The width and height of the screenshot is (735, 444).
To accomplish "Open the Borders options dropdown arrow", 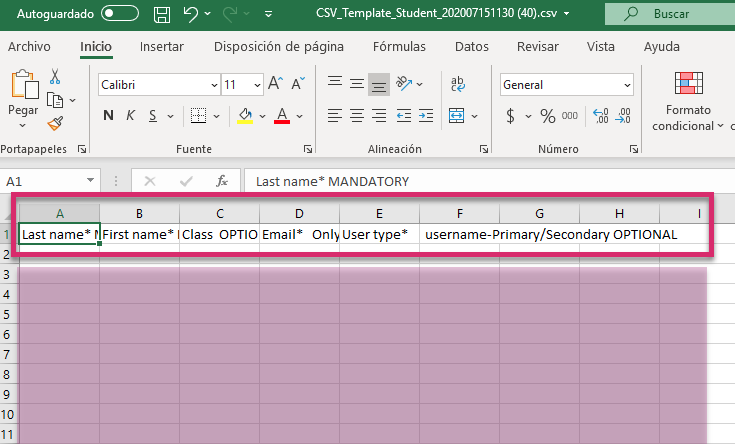I will 217,116.
